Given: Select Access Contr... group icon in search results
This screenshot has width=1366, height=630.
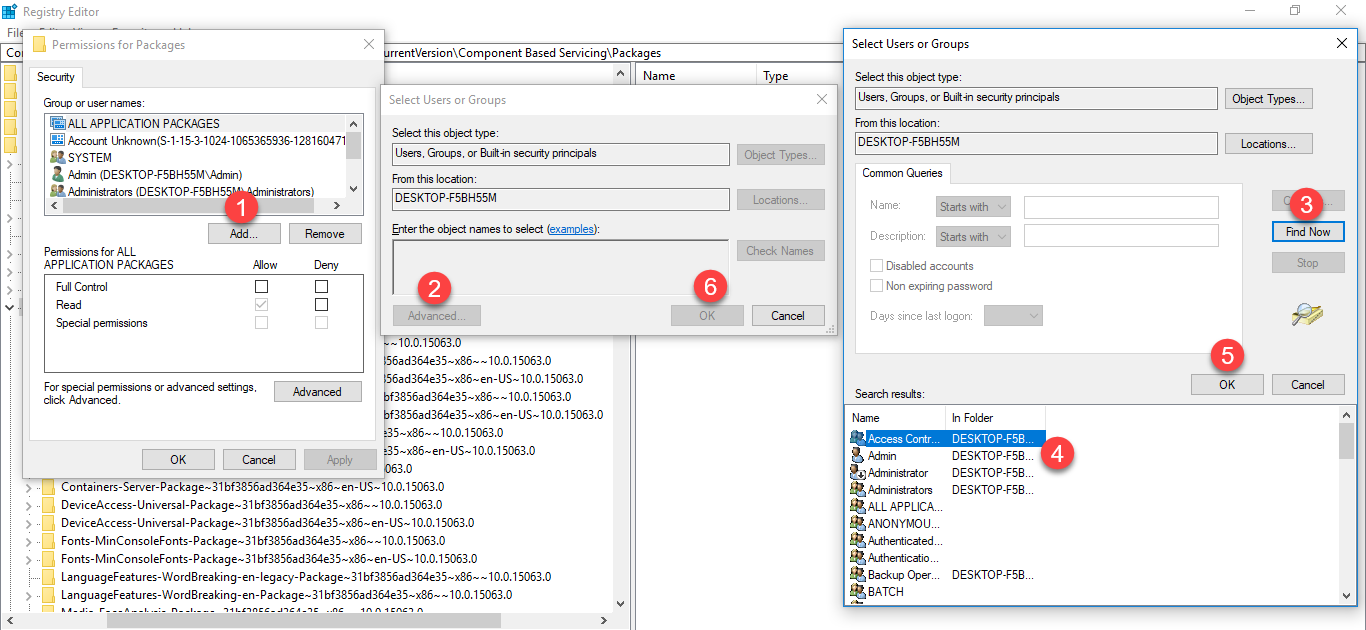Looking at the screenshot, I should point(857,438).
